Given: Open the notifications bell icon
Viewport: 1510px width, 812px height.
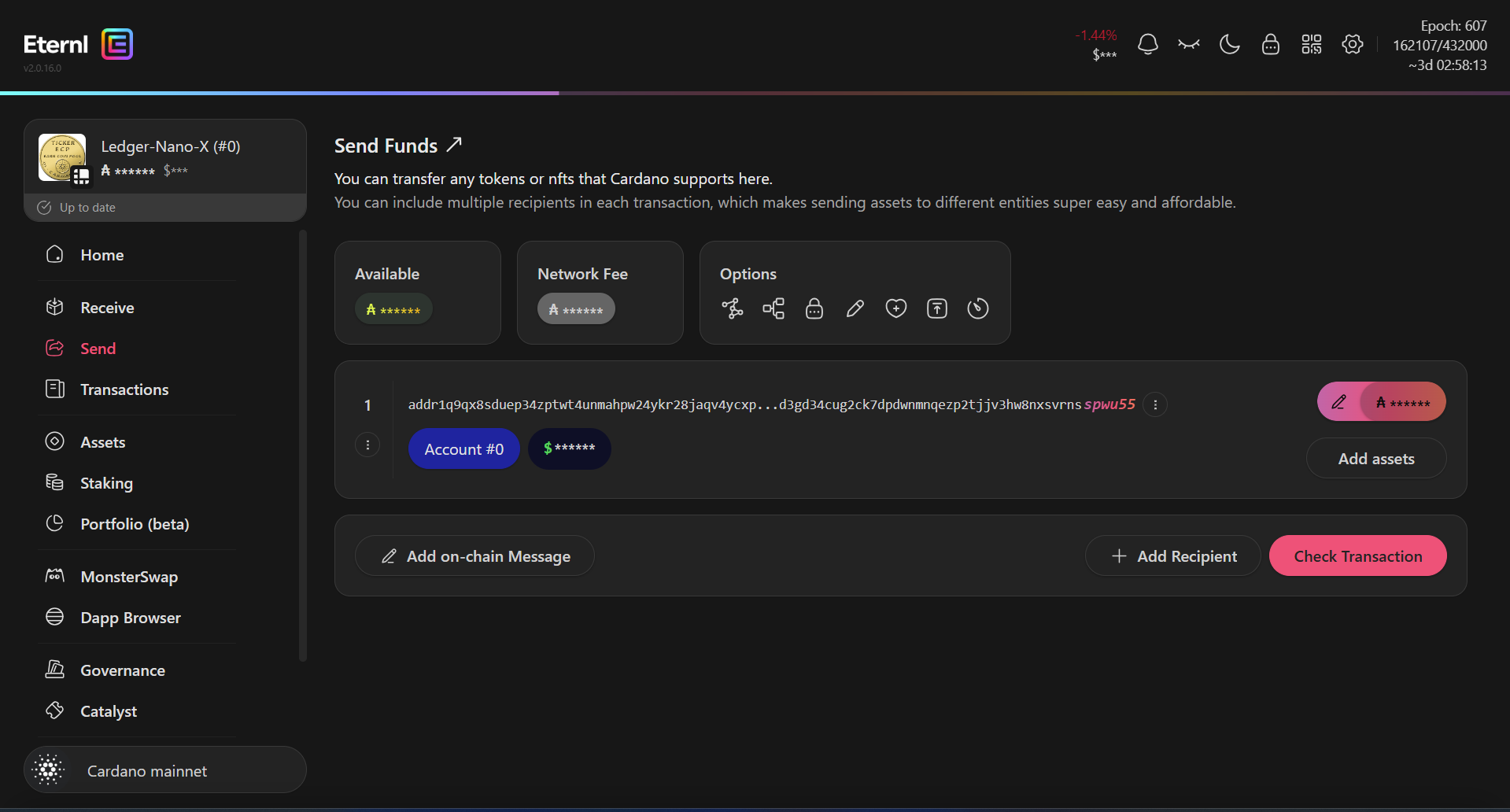Looking at the screenshot, I should (x=1148, y=45).
